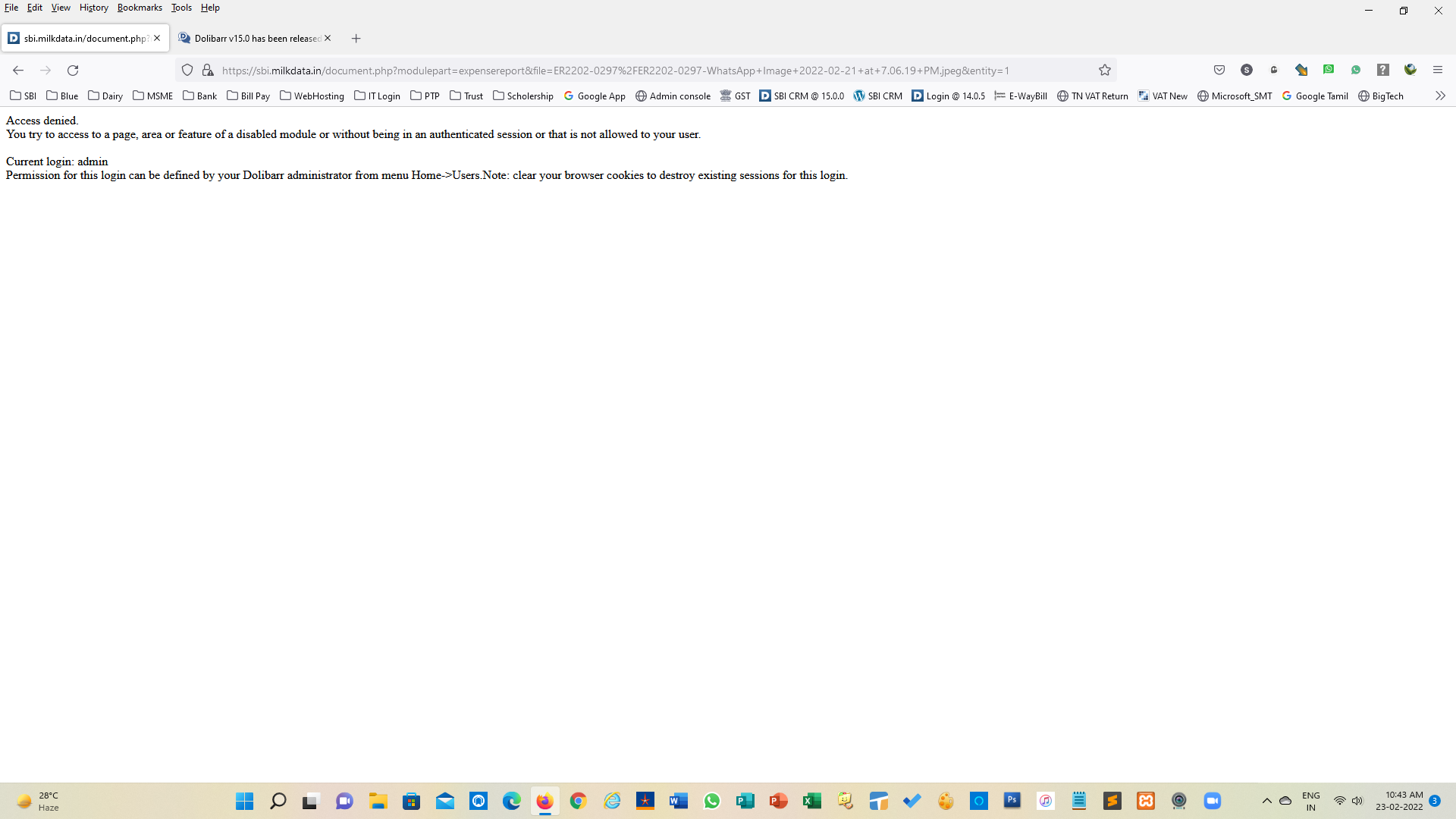The image size is (1456, 819).
Task: Open the Google App bookmark
Action: [x=595, y=96]
